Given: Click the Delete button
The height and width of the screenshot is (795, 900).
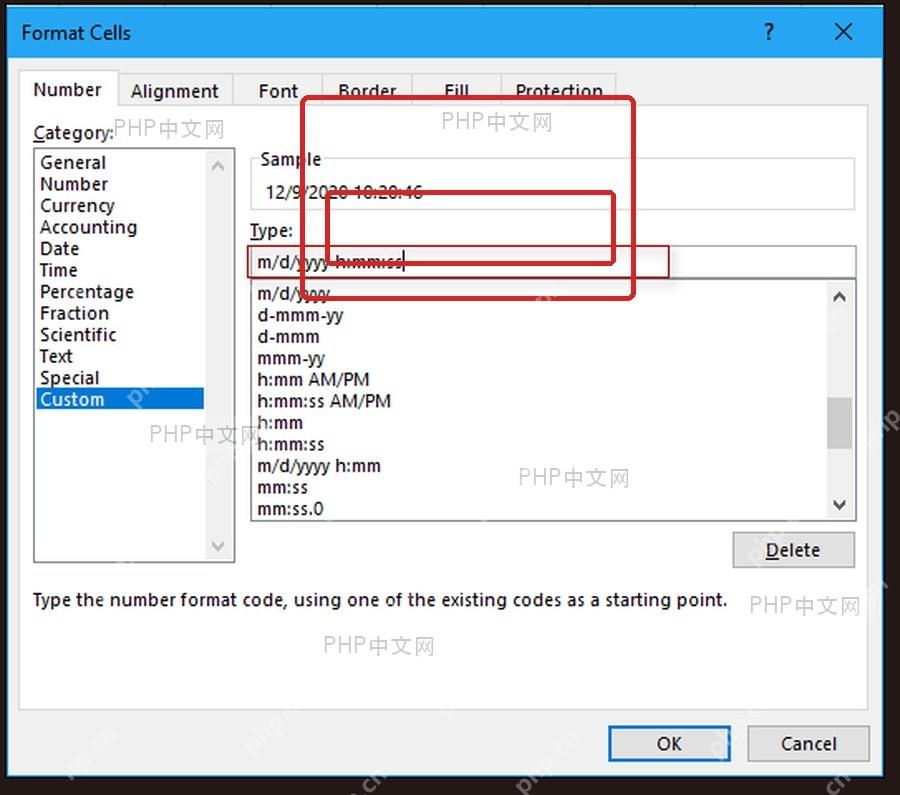Looking at the screenshot, I should 793,550.
